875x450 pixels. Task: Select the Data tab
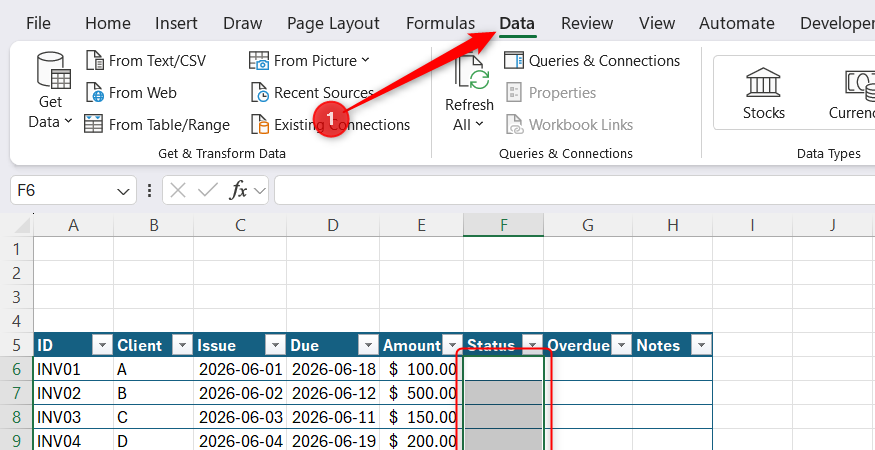click(517, 23)
